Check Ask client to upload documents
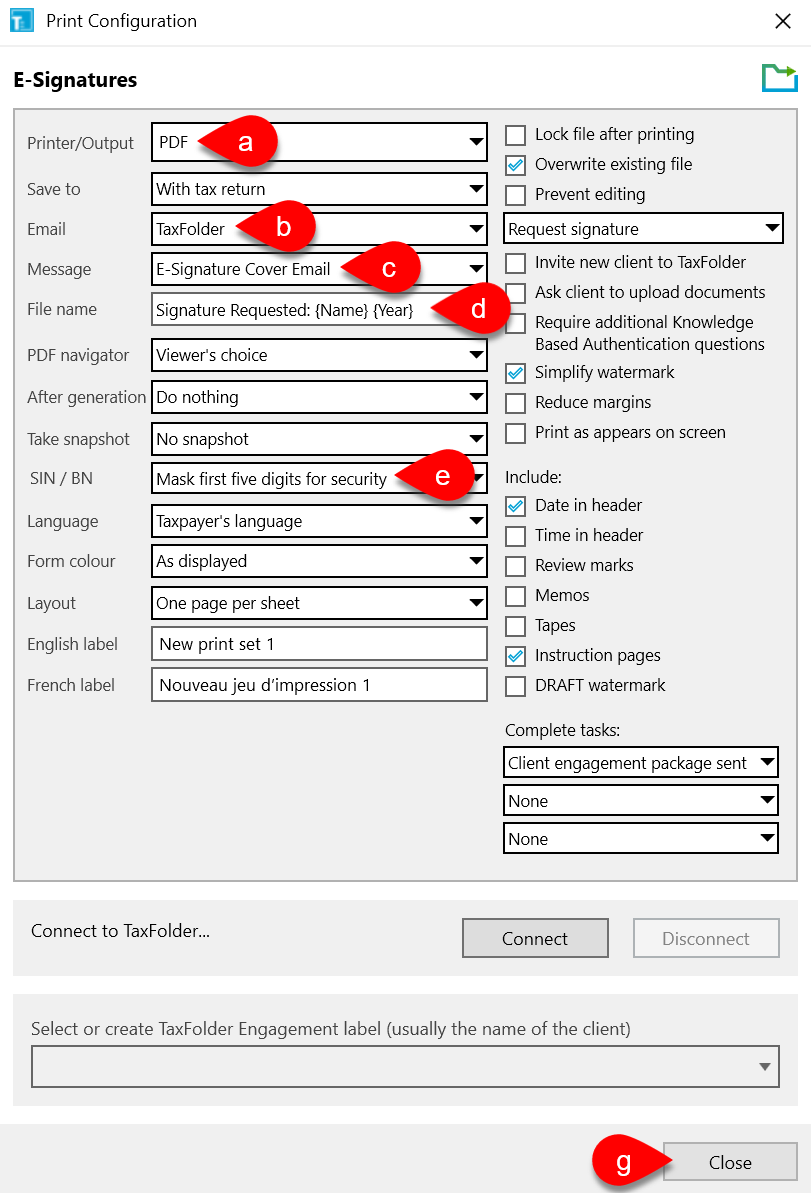The image size is (811, 1193). [x=516, y=293]
